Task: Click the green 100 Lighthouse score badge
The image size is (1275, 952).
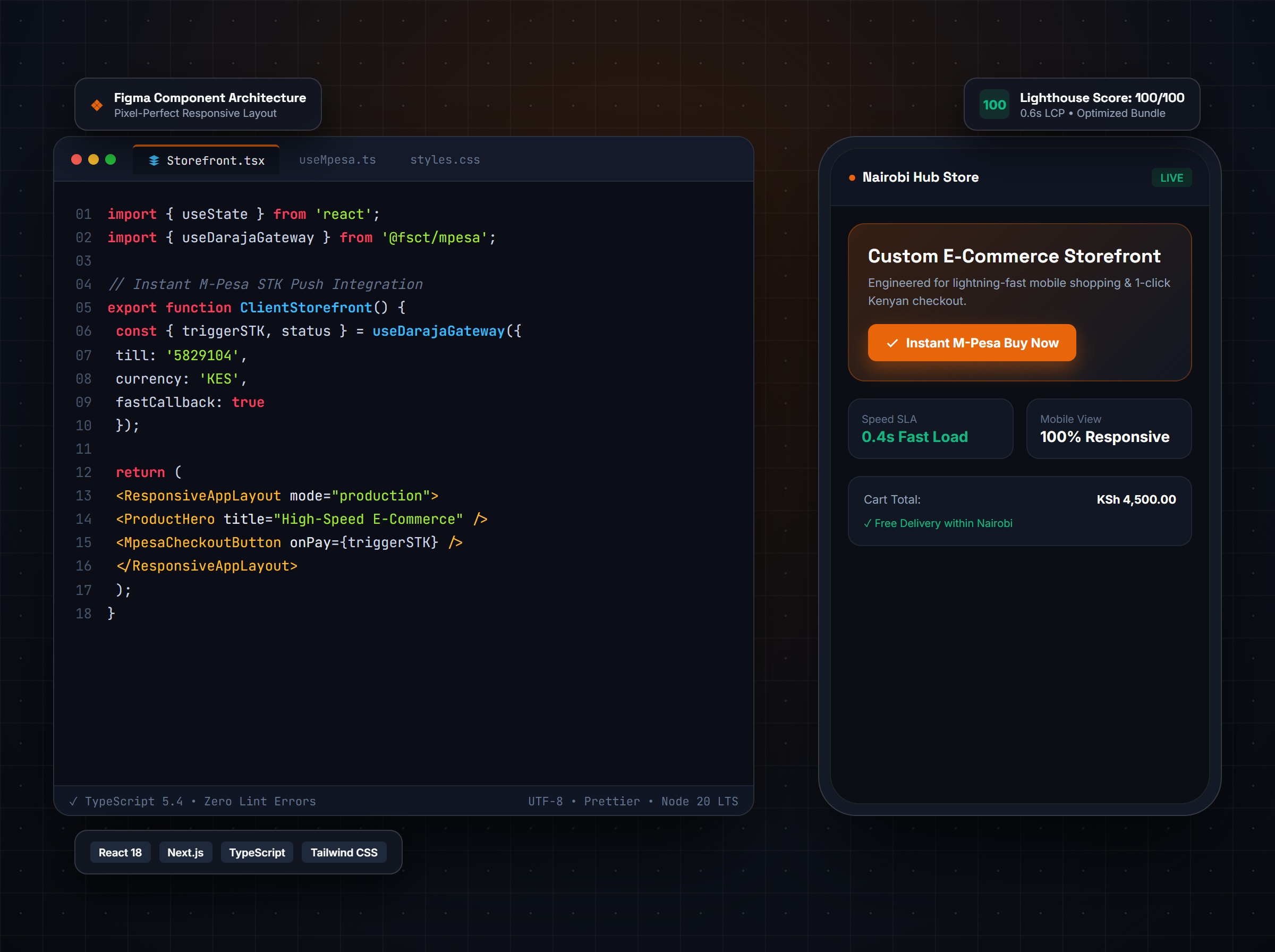Action: click(x=994, y=104)
